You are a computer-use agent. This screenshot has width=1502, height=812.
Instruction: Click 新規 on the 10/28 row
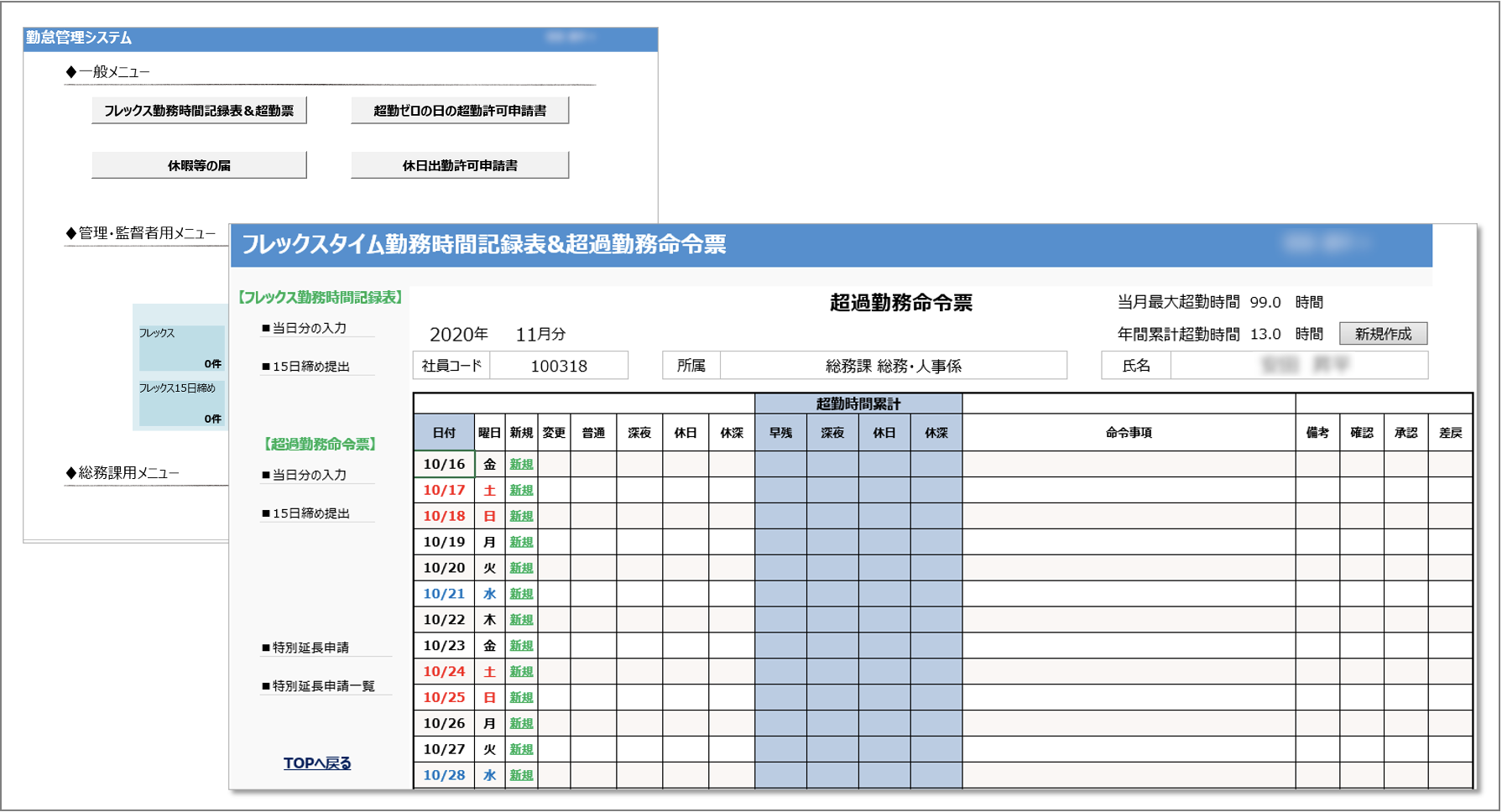point(520,775)
